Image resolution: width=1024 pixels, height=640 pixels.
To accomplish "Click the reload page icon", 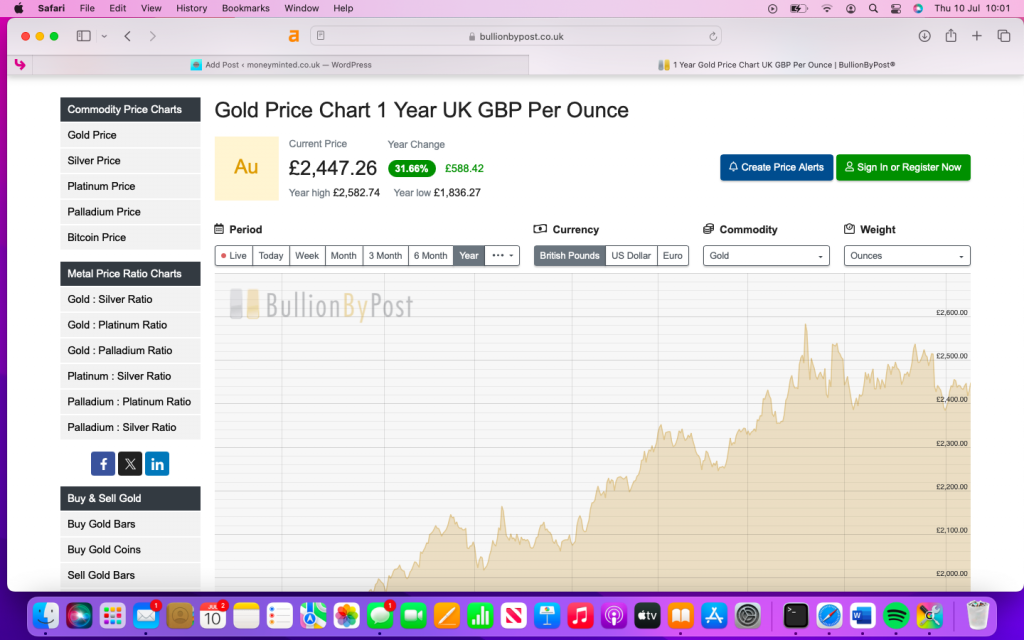I will pyautogui.click(x=713, y=36).
